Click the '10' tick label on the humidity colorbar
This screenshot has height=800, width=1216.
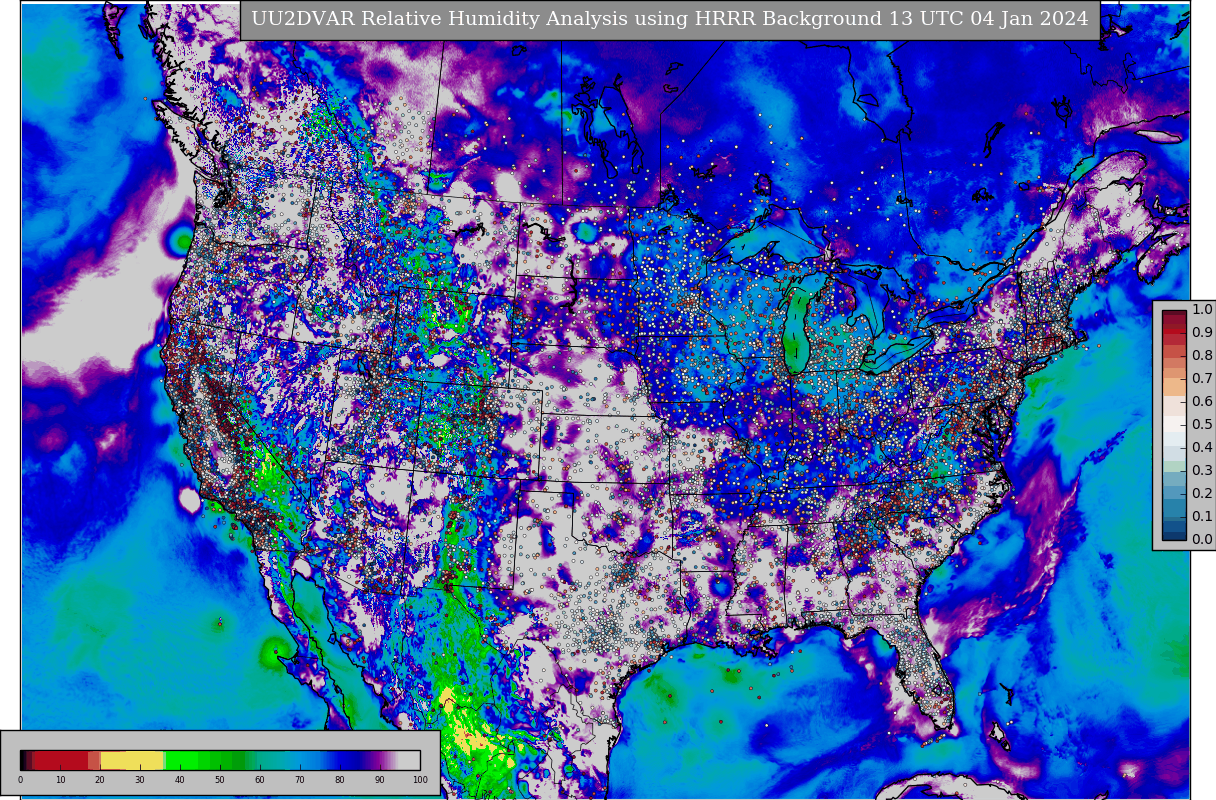tap(60, 779)
